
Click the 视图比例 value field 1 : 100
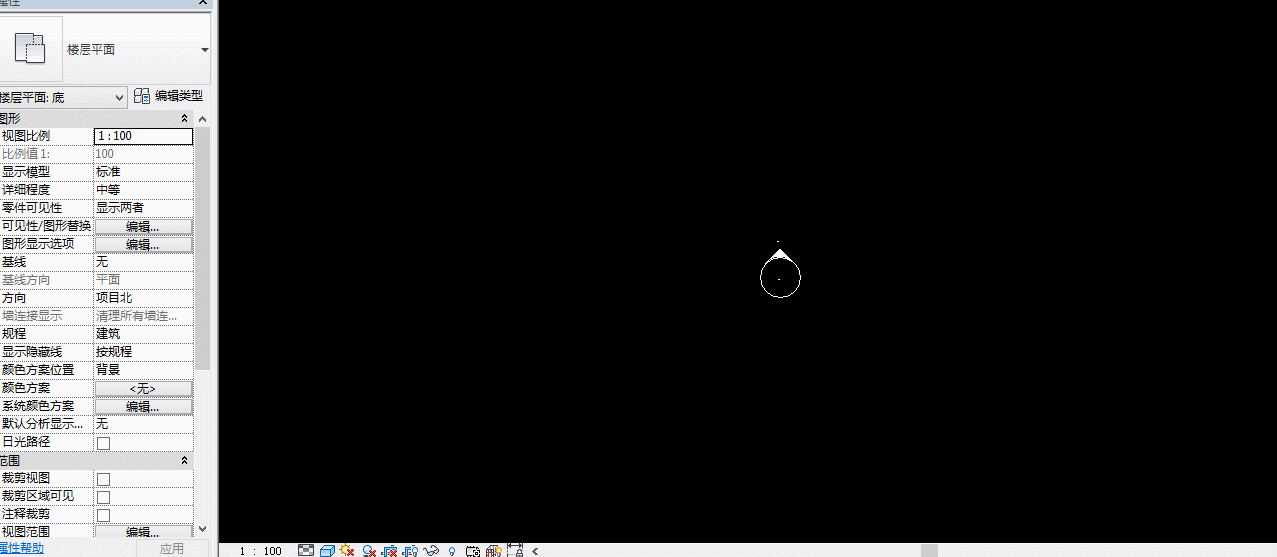tap(143, 136)
